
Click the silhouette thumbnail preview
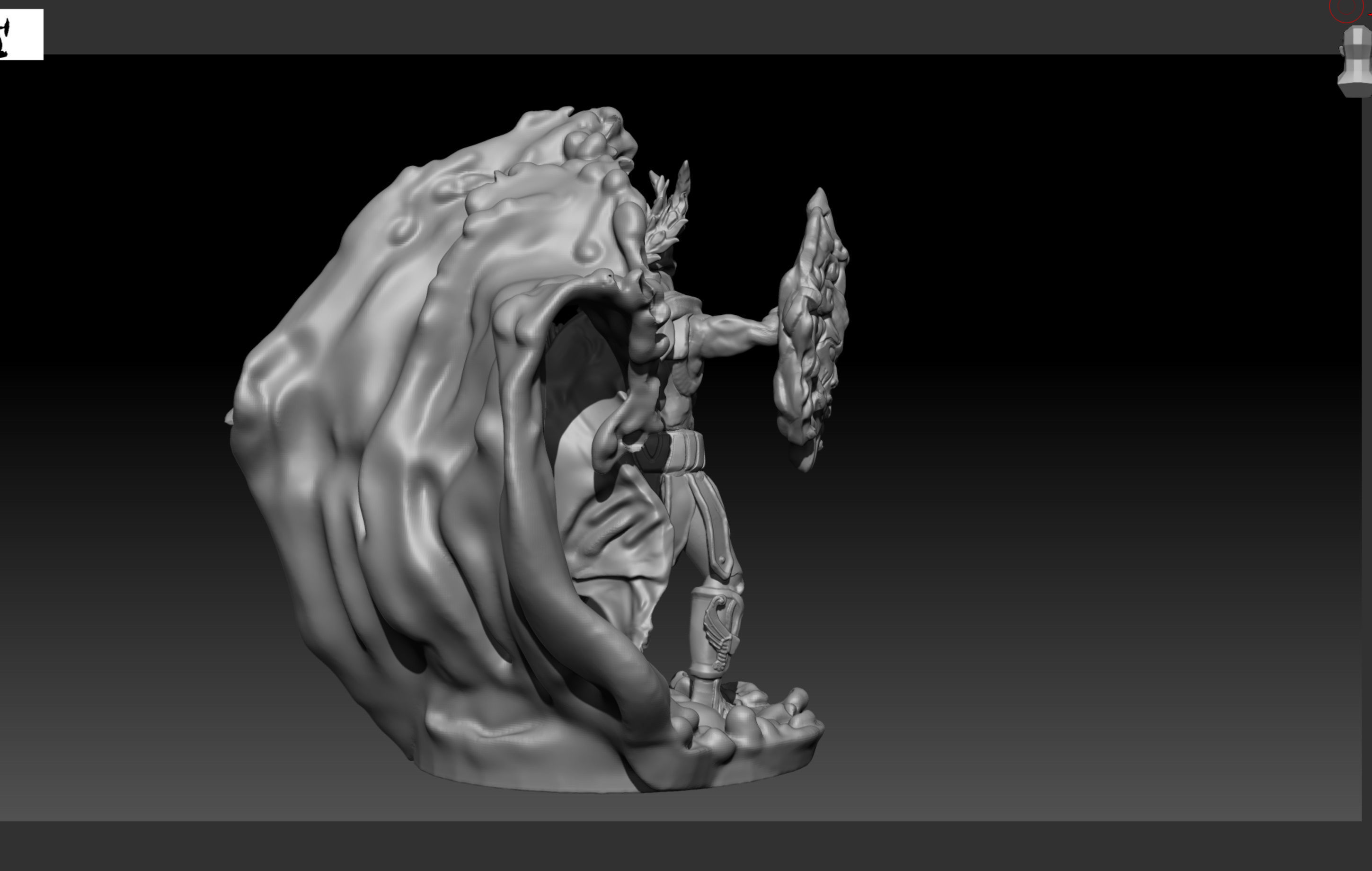(21, 34)
